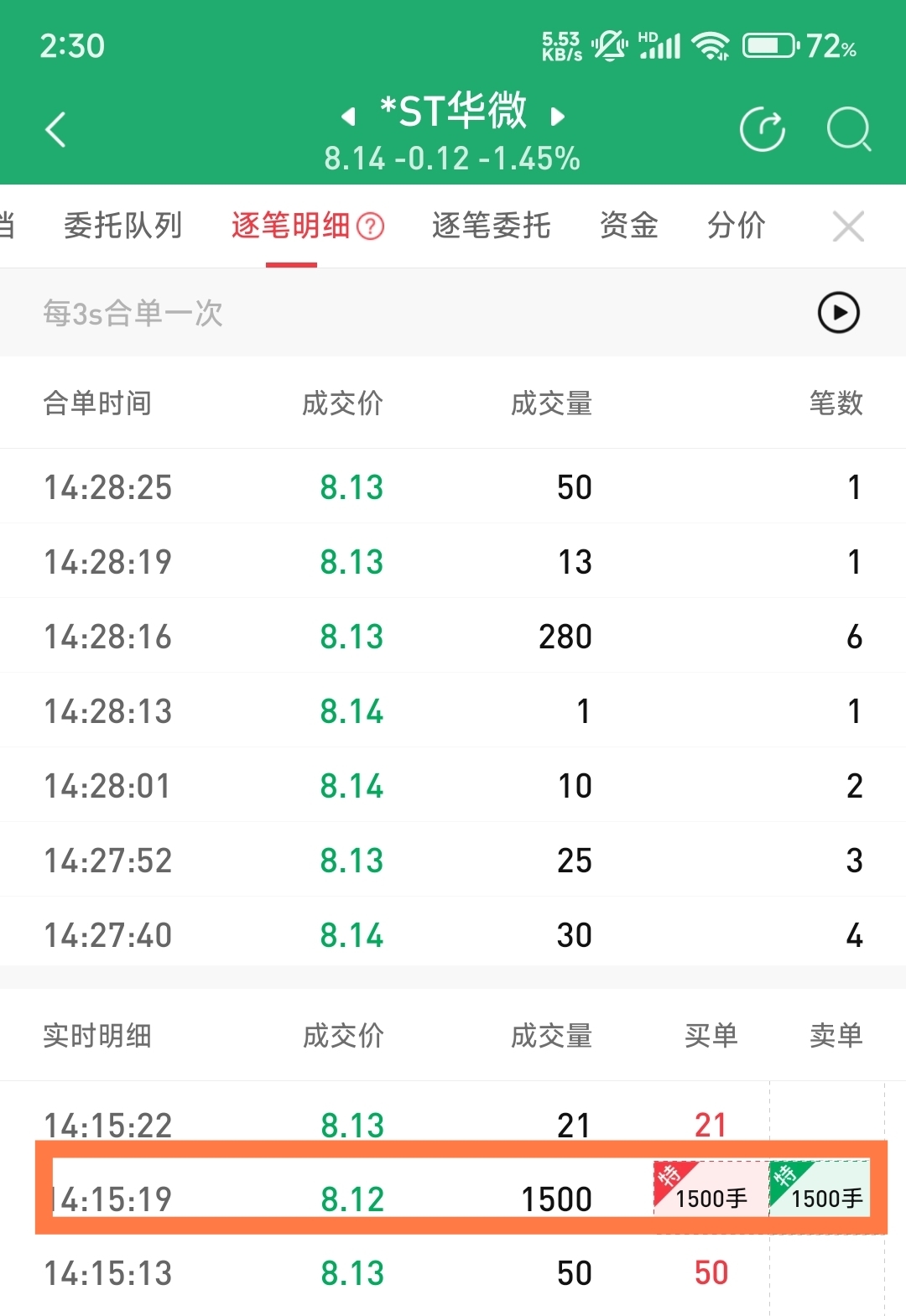This screenshot has width=906, height=1316.
Task: Select the 14:28:01 merged row
Action: pyautogui.click(x=453, y=785)
